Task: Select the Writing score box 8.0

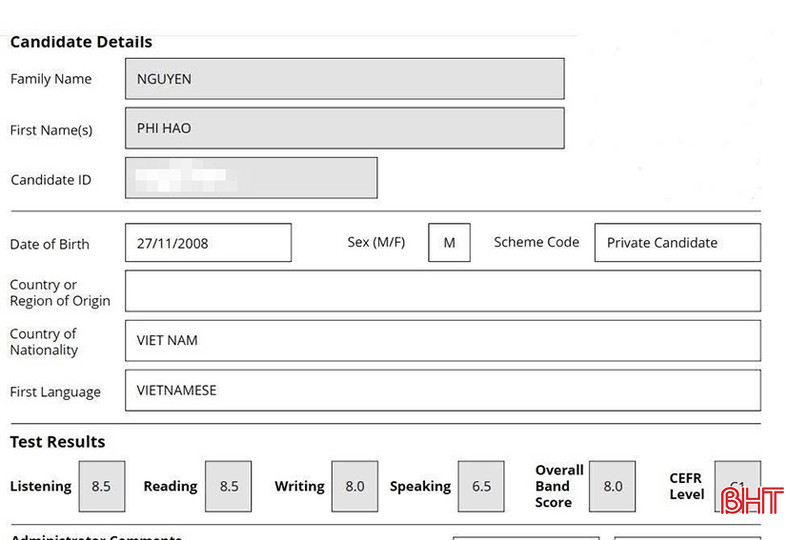Action: (x=354, y=486)
